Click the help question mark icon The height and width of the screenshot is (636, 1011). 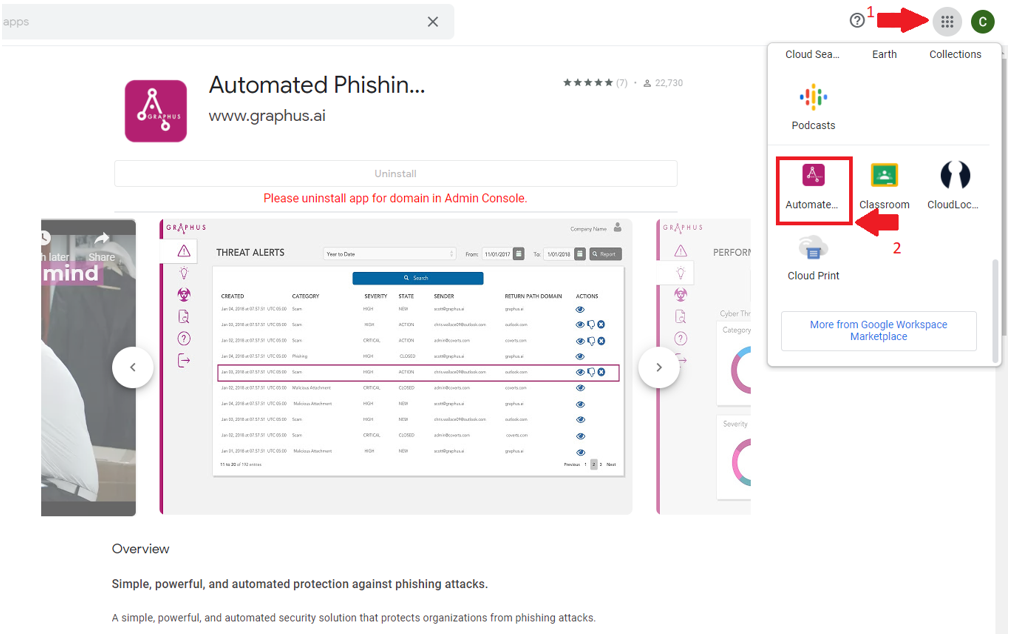point(856,21)
